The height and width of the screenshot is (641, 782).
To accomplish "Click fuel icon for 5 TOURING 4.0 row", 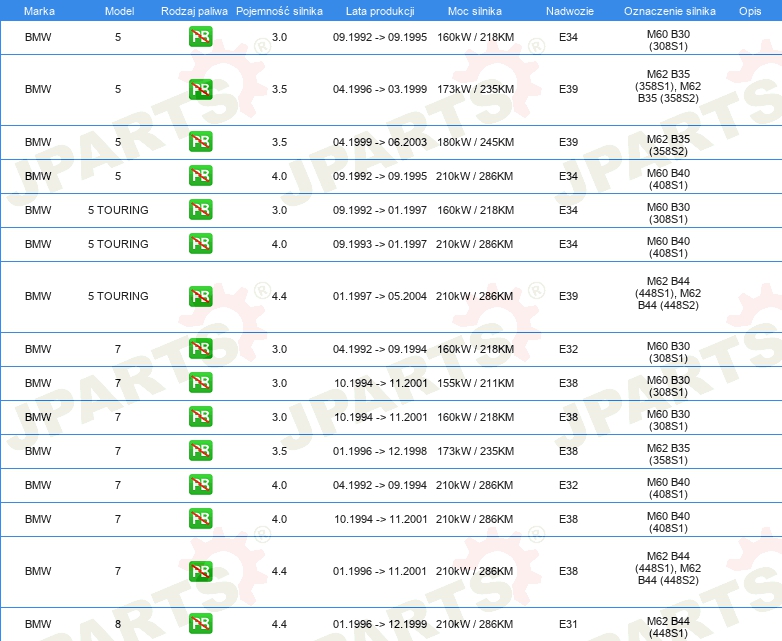I will [x=200, y=244].
